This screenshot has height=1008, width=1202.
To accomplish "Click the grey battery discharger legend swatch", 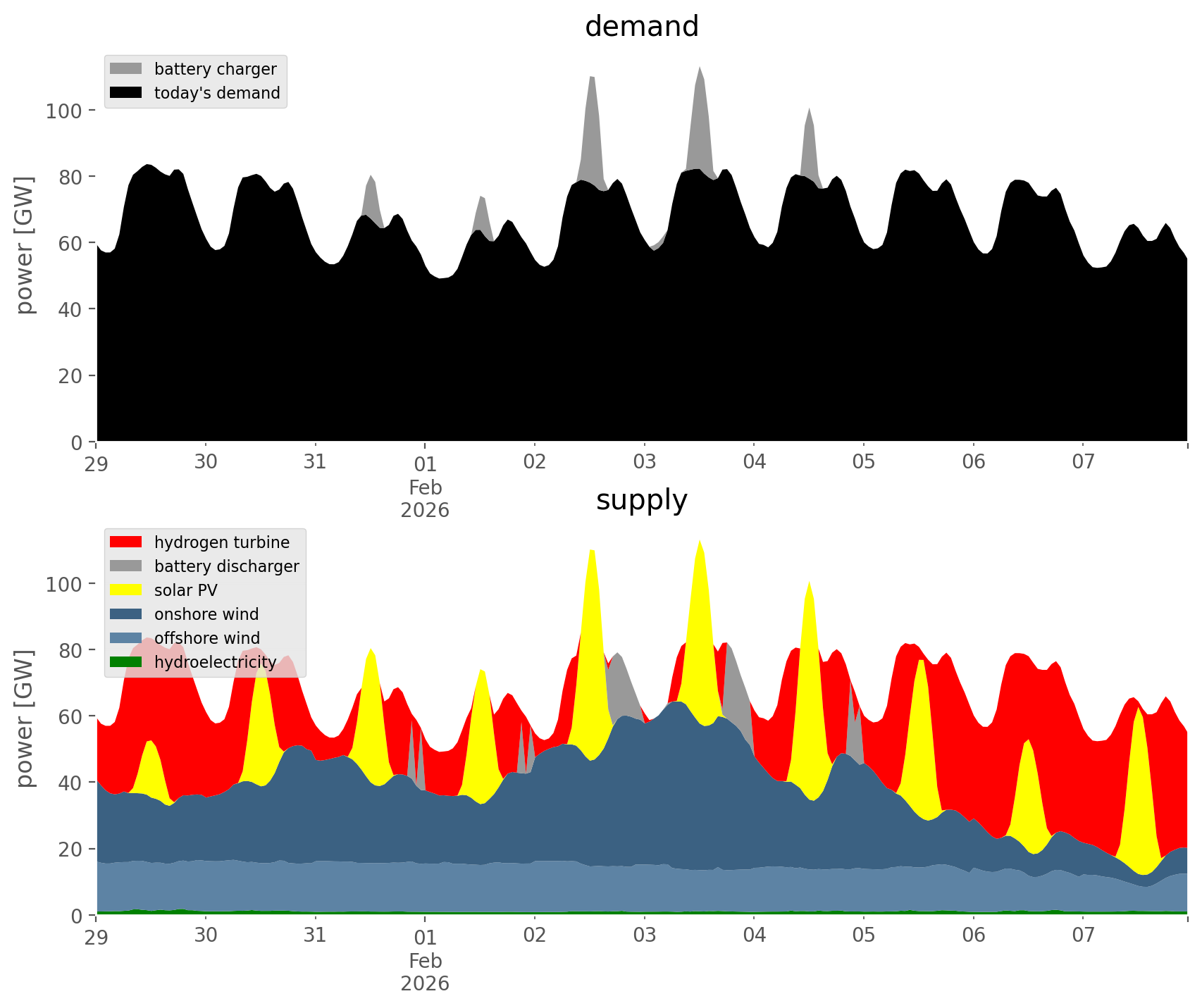I will pyautogui.click(x=126, y=566).
